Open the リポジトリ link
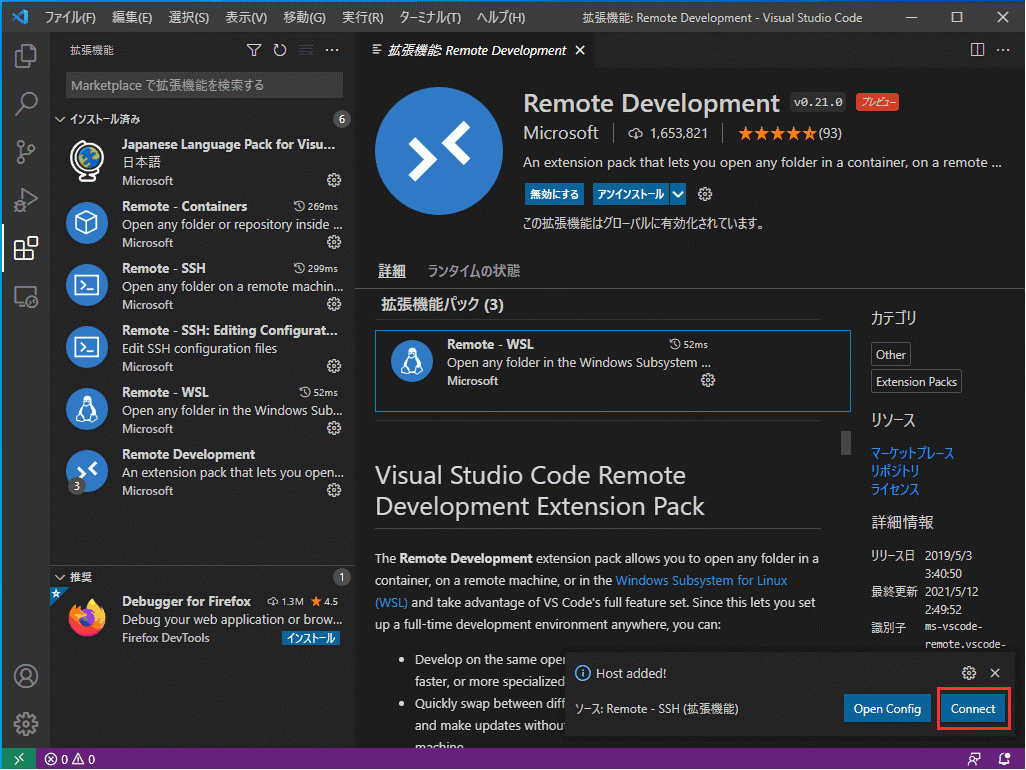This screenshot has height=770, width=1026. [x=894, y=470]
